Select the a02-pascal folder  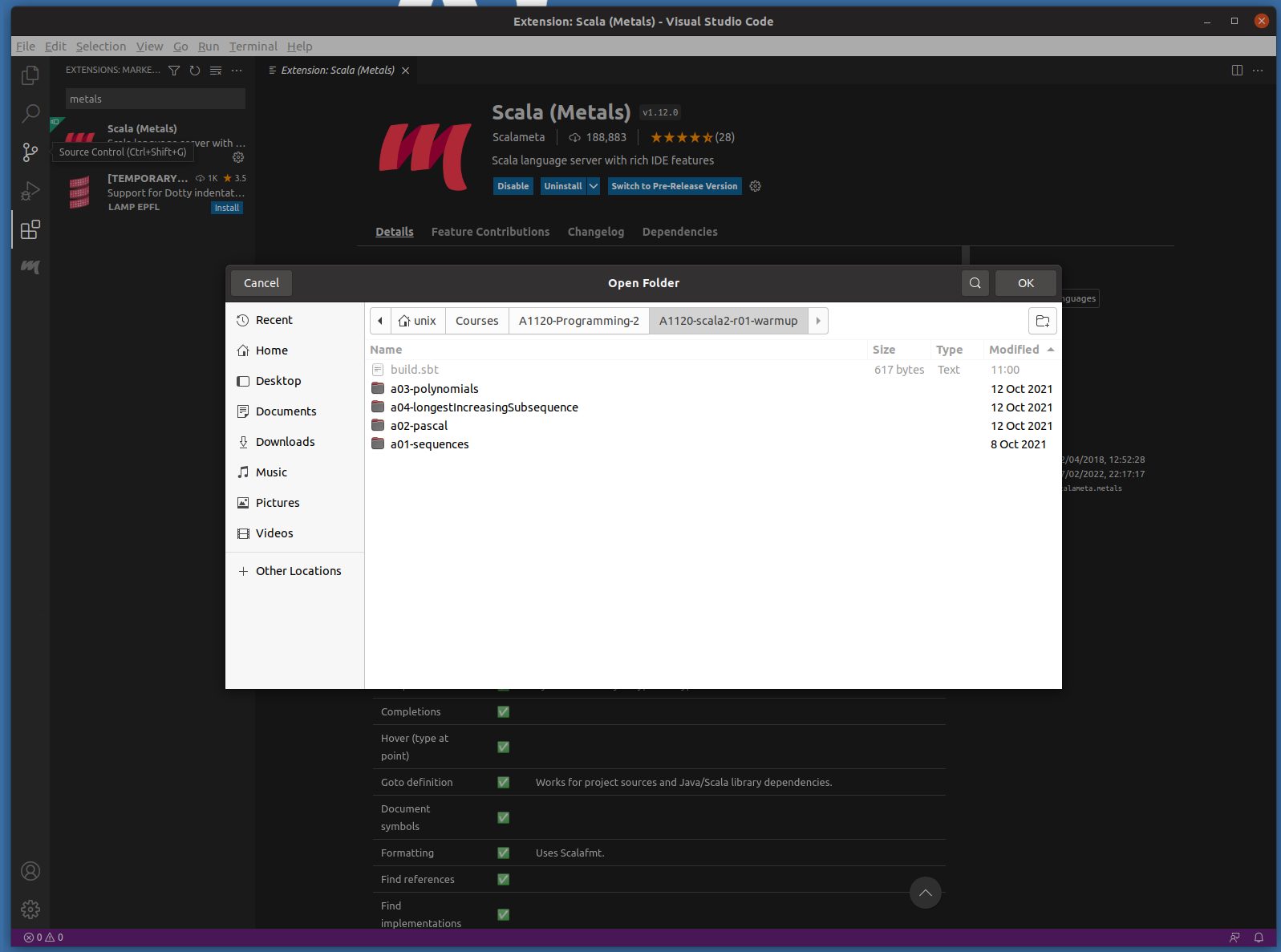coord(419,426)
